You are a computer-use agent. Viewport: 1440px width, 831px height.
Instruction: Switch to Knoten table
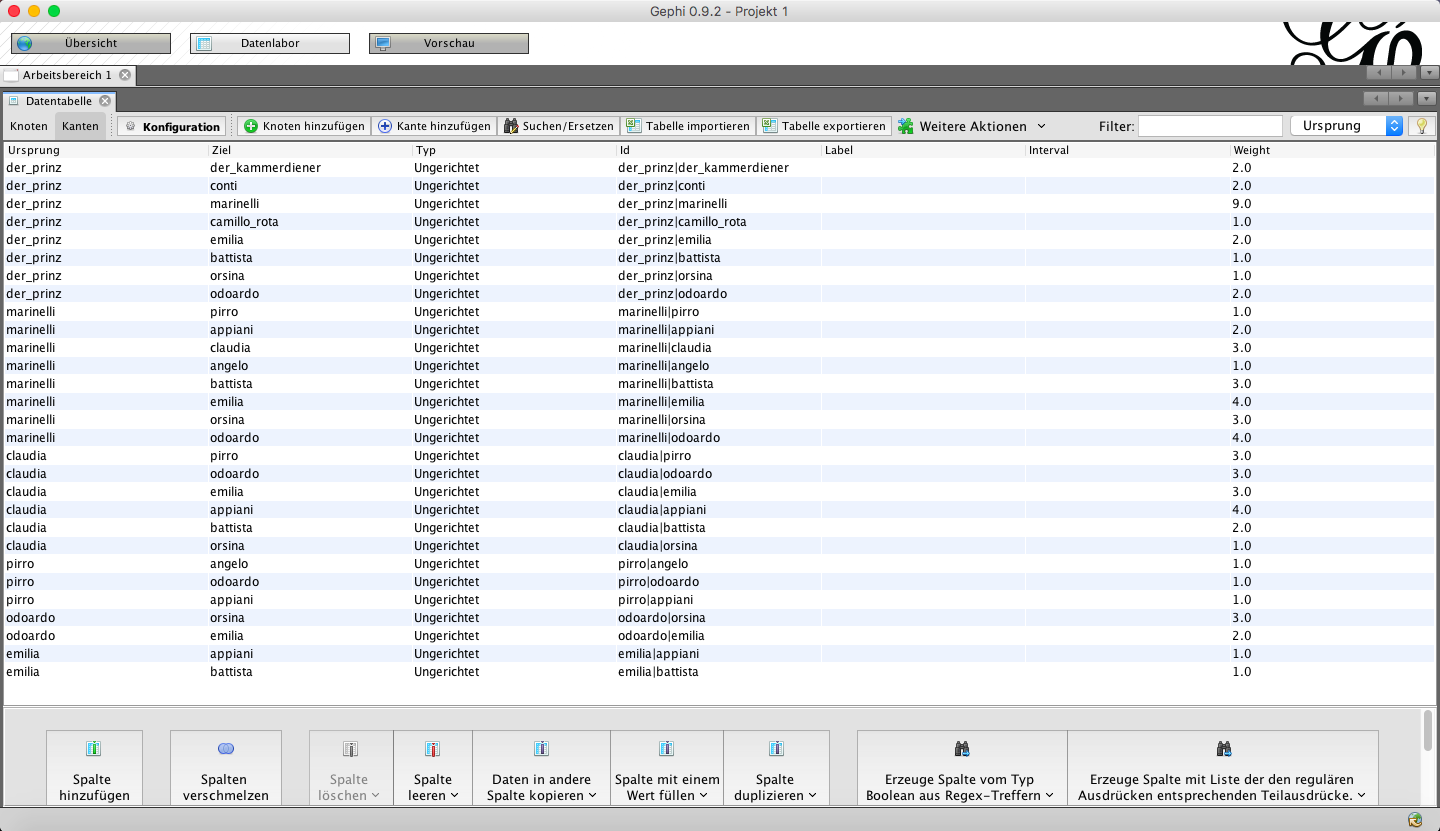[x=29, y=126]
